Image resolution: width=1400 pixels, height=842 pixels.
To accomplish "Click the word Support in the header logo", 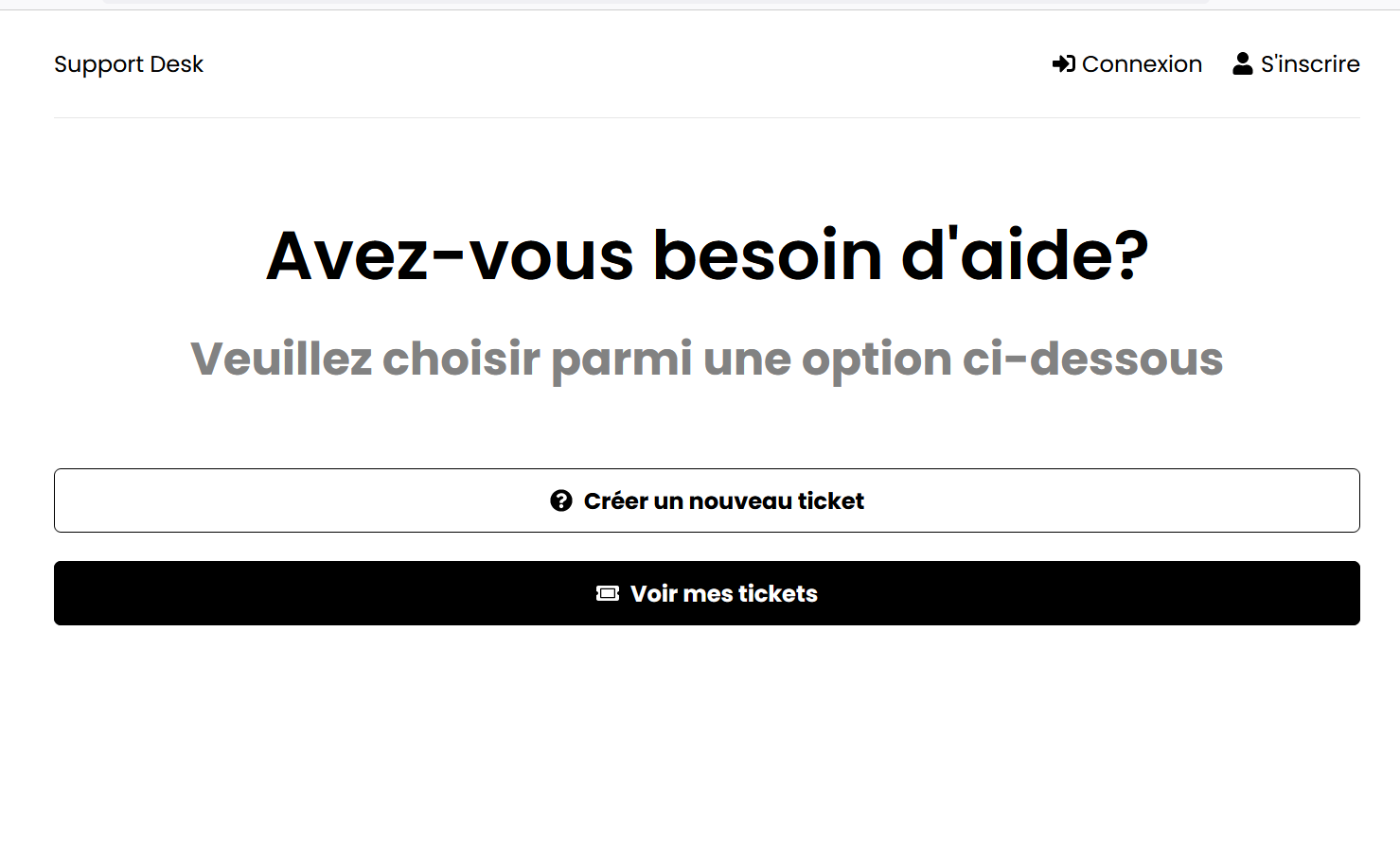I will click(x=99, y=64).
